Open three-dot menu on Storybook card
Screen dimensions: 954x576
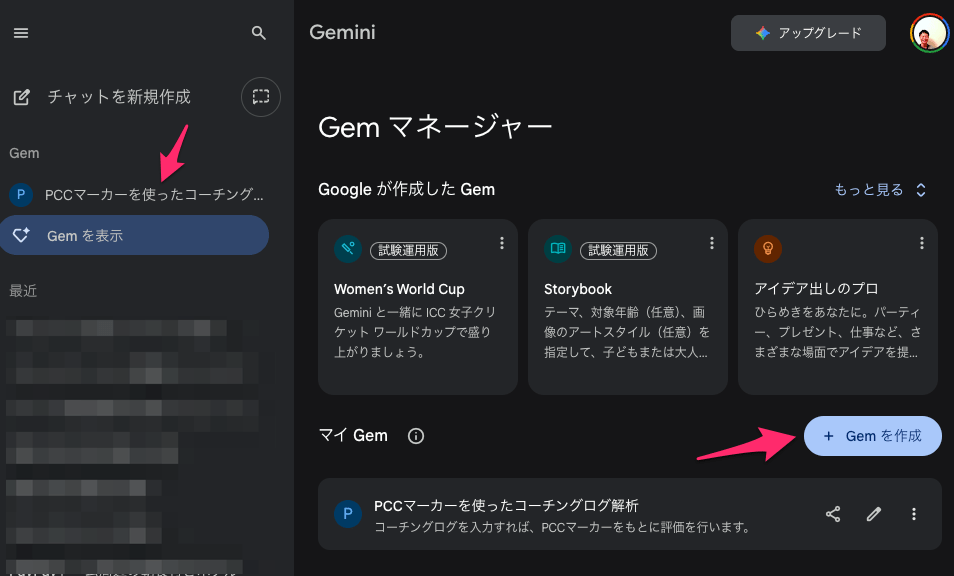711,243
